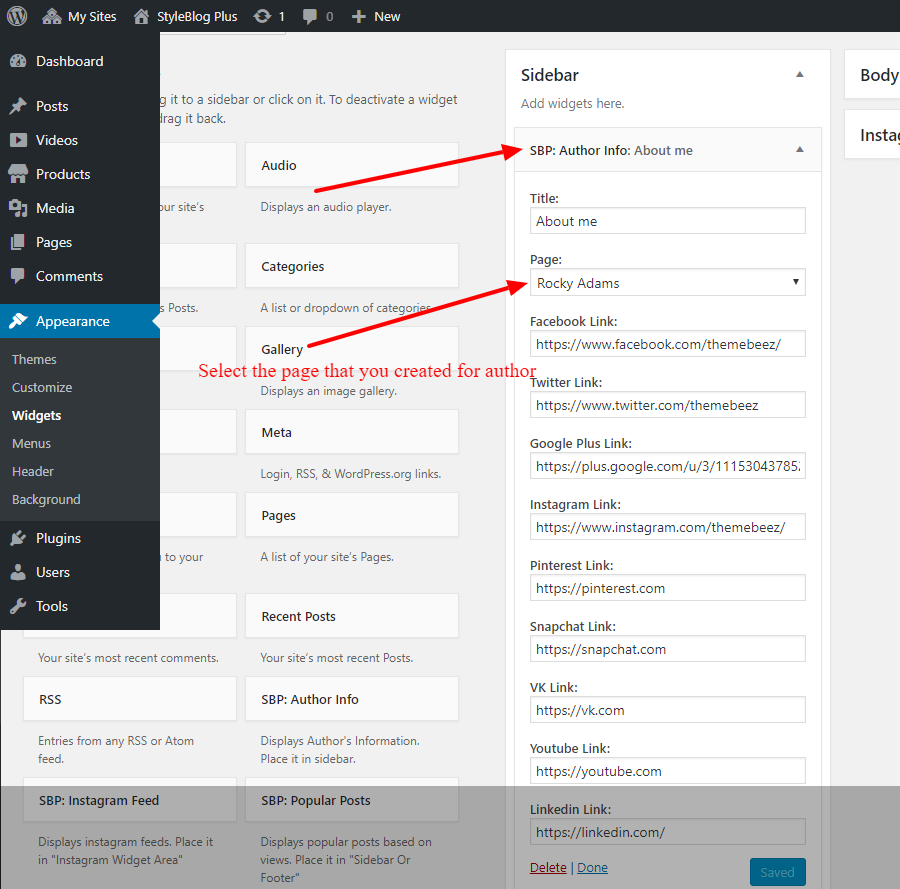Click the Youtube Link input field

coord(668,771)
